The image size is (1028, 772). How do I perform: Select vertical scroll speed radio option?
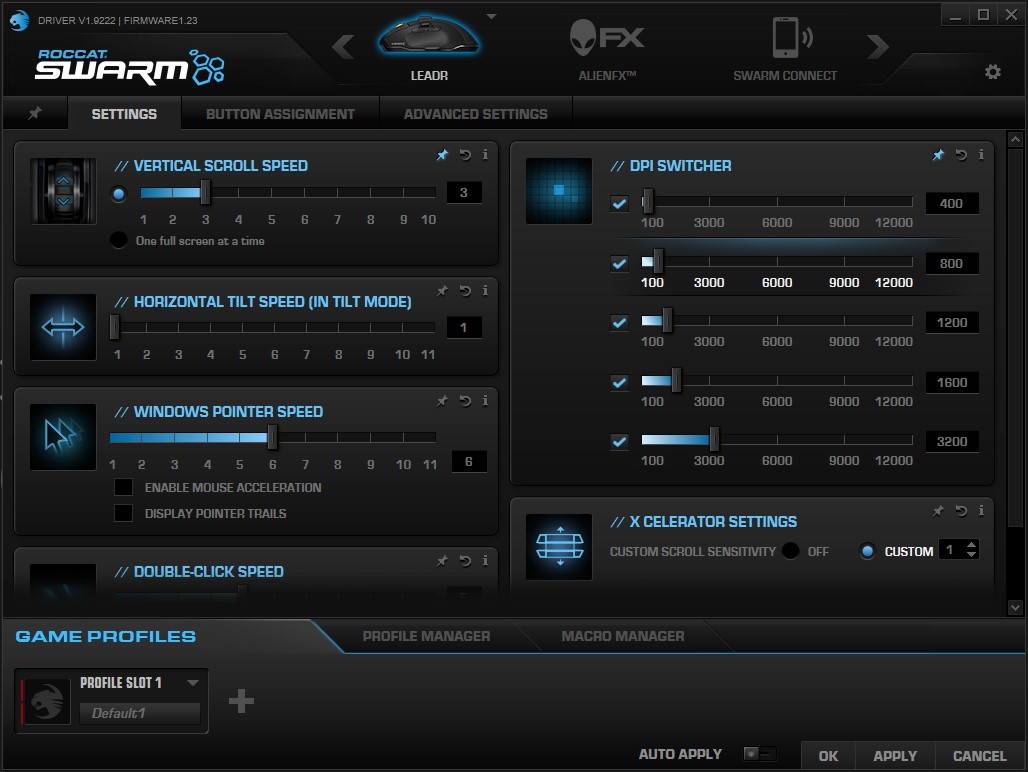119,194
